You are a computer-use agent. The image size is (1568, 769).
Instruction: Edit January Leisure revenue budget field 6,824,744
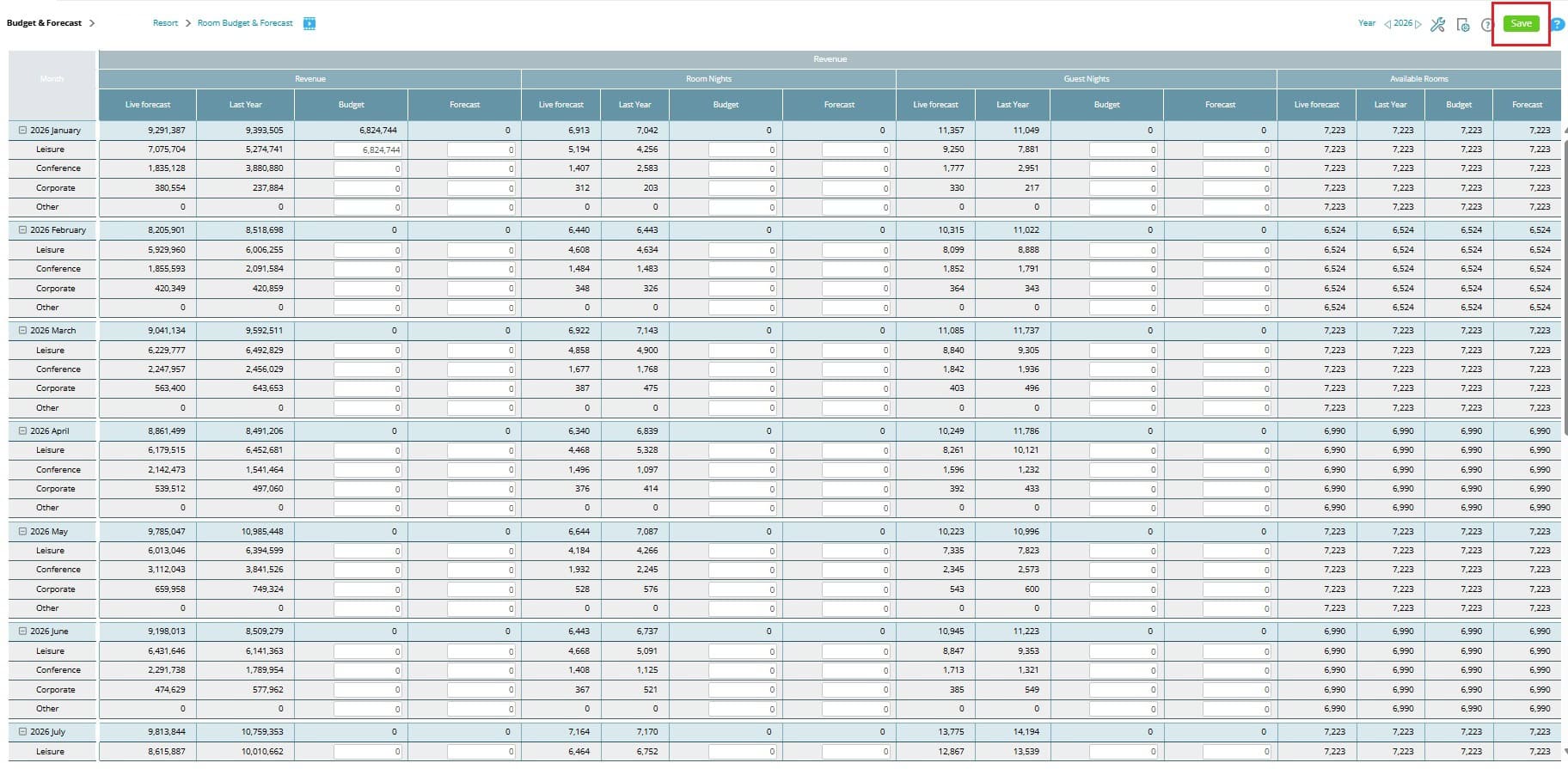tap(368, 150)
